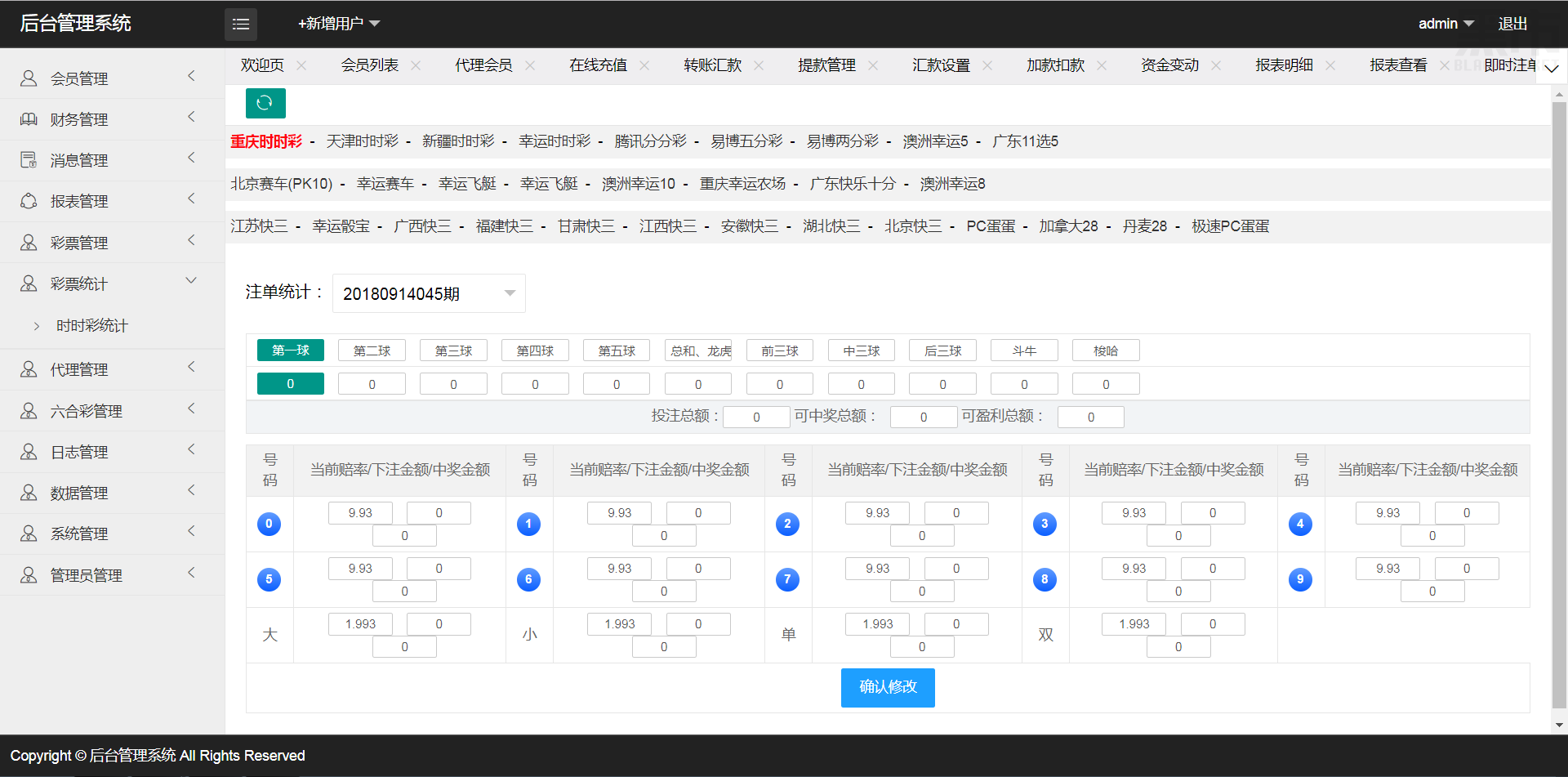Click the 确认修改 button
Screen dimensions: 1568x777
pyautogui.click(x=888, y=688)
